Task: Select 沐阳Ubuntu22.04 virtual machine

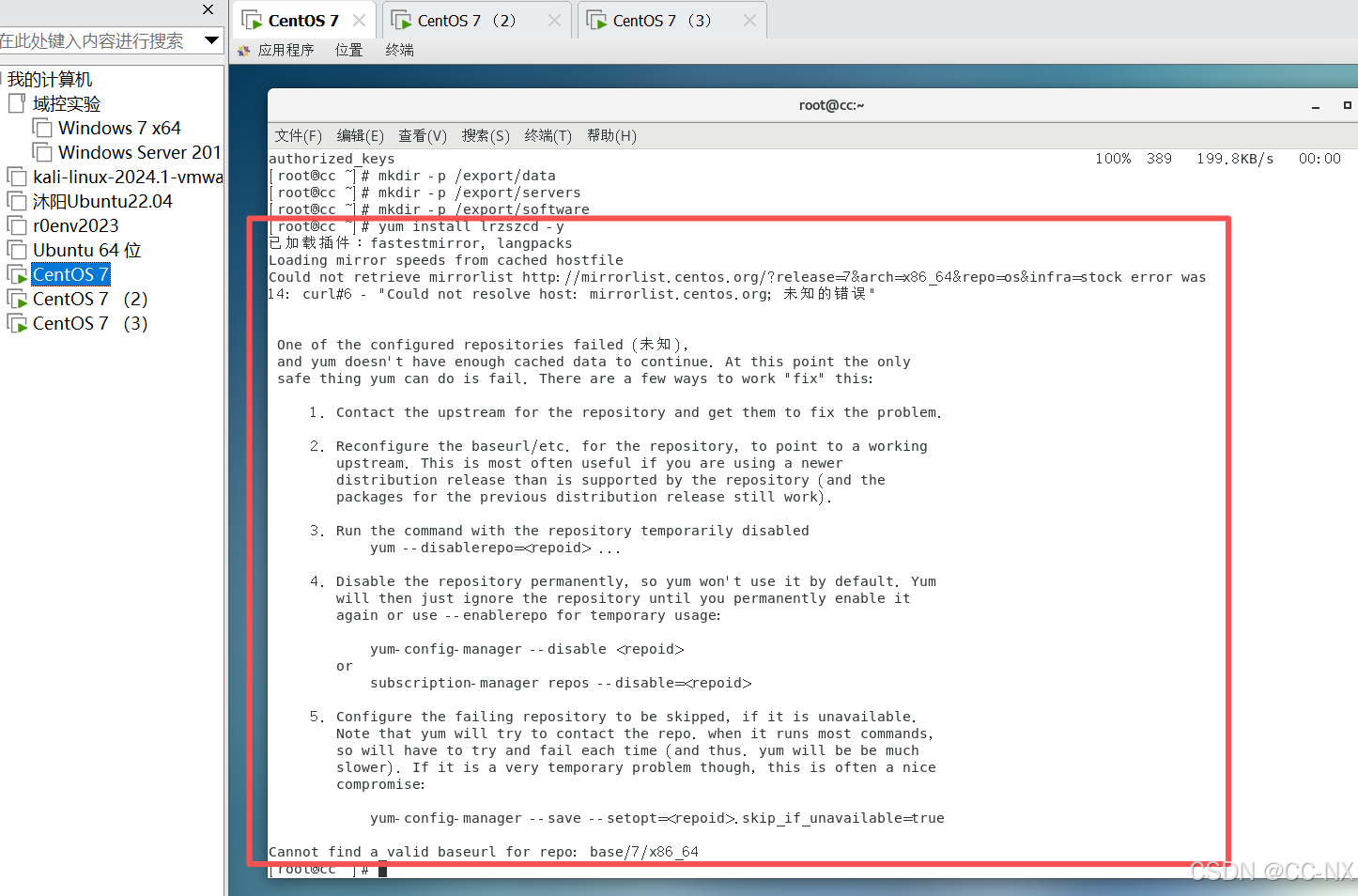Action: click(102, 201)
